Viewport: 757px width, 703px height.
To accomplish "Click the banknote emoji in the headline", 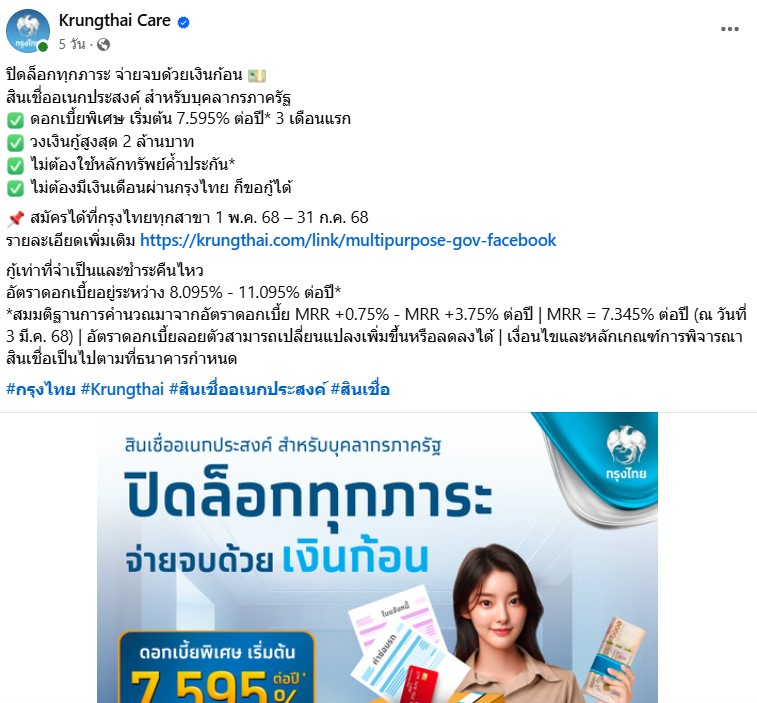I will coord(257,75).
